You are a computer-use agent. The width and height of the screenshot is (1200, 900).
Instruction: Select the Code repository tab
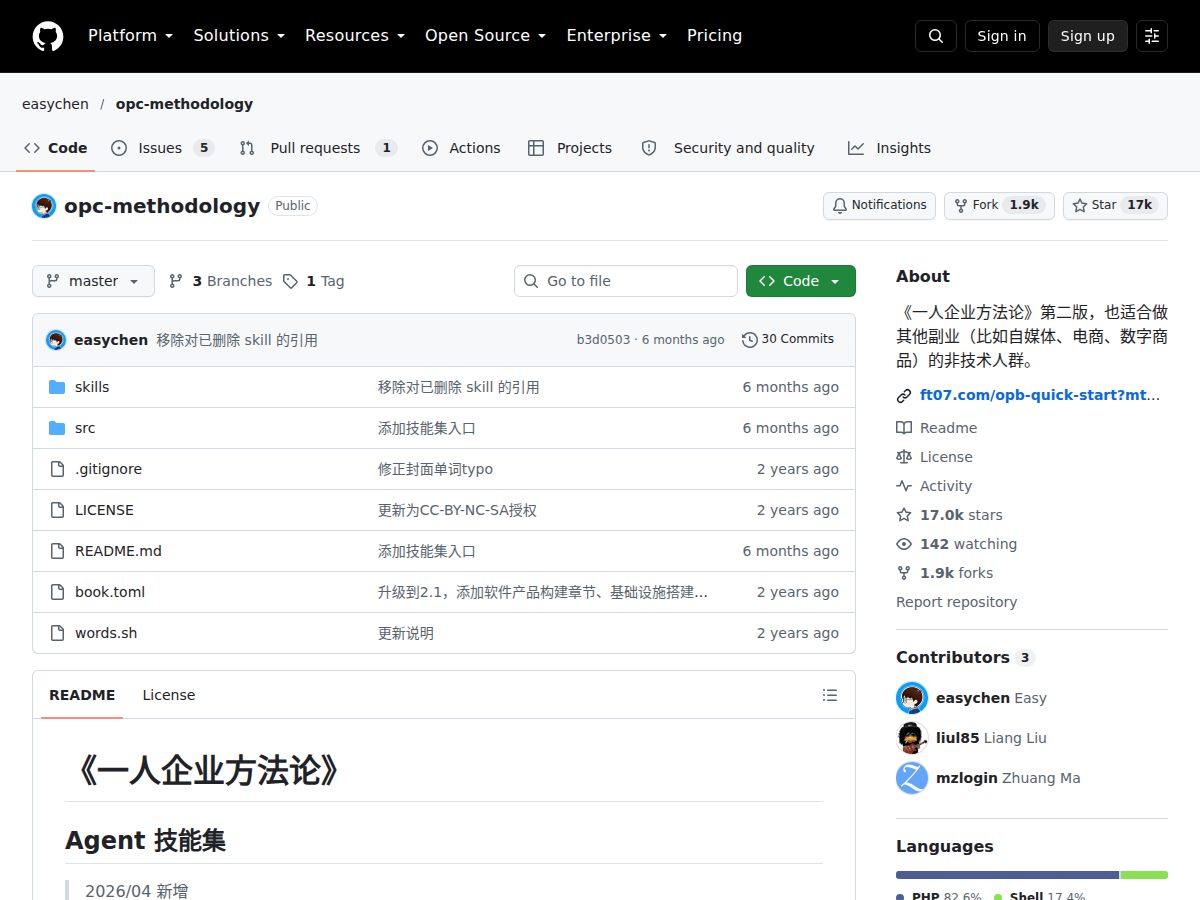click(x=56, y=148)
